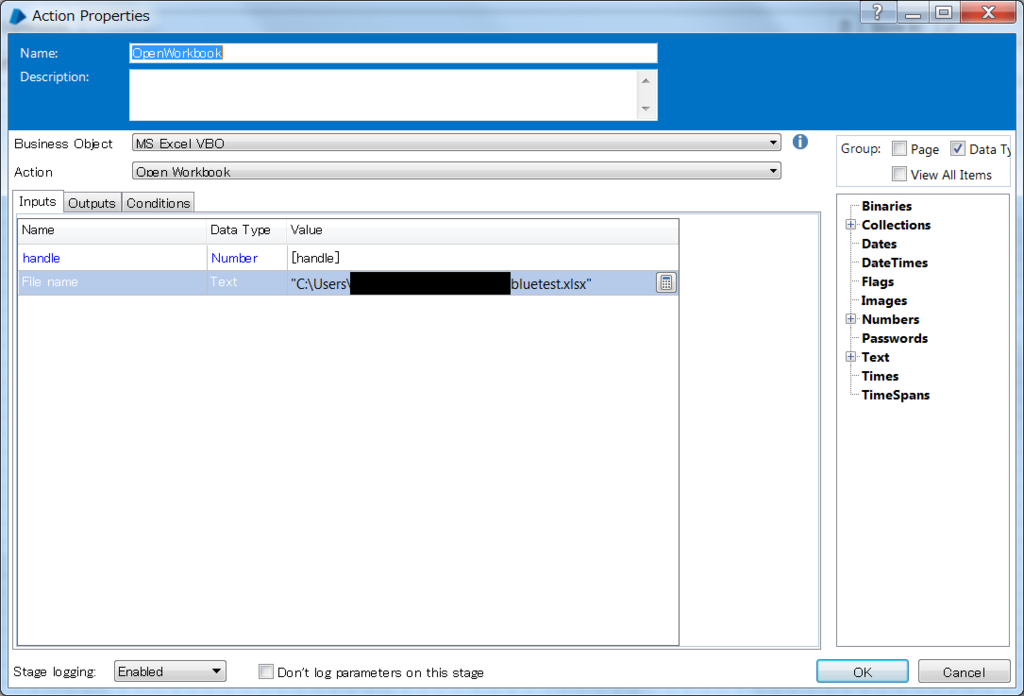The height and width of the screenshot is (696, 1024).
Task: Click into the Name input field
Action: click(393, 53)
